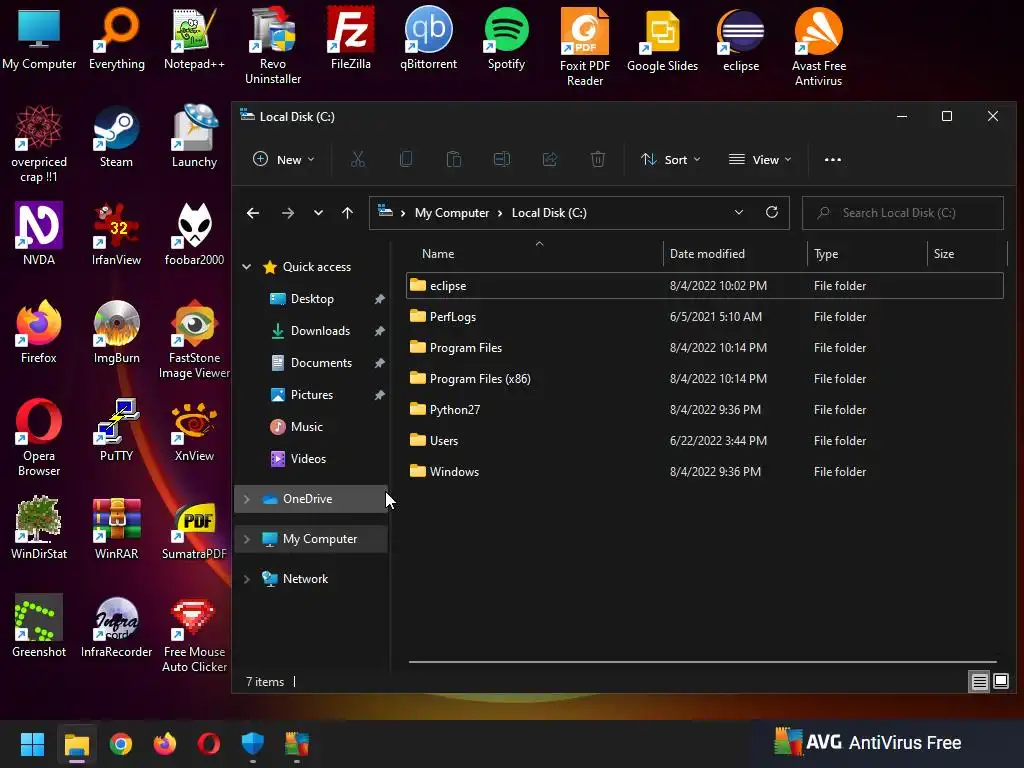Select the PerfLogs folder row
This screenshot has width=1024, height=768.
click(705, 317)
